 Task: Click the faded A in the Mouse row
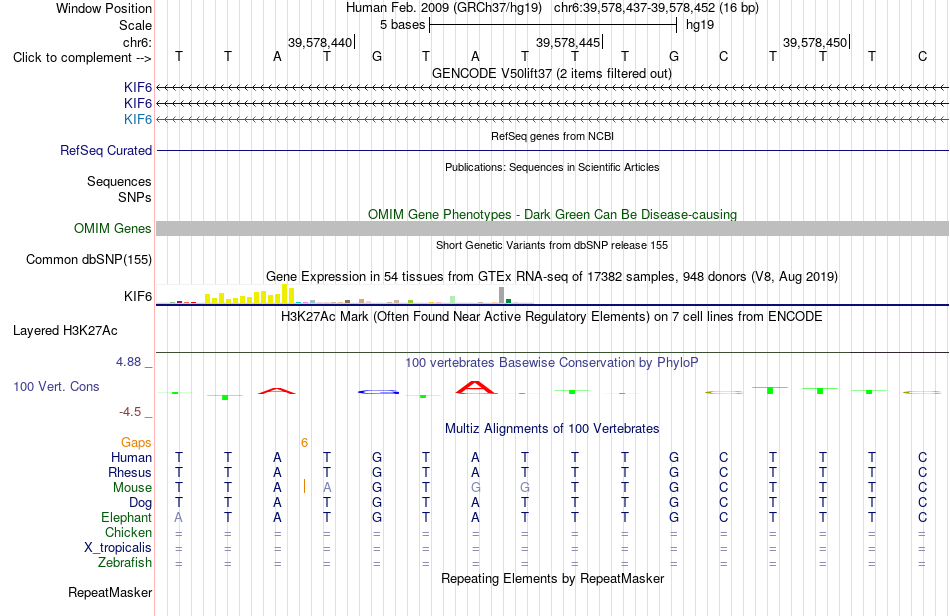(327, 488)
